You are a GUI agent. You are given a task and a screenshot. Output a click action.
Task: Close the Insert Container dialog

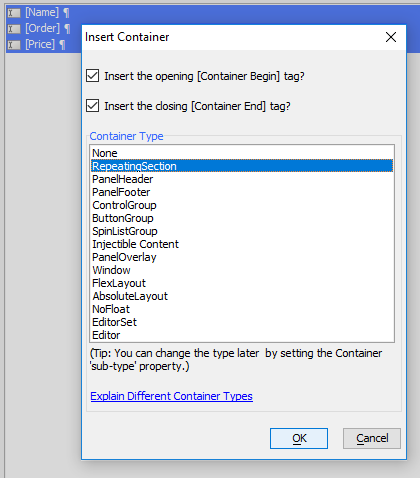tap(391, 37)
